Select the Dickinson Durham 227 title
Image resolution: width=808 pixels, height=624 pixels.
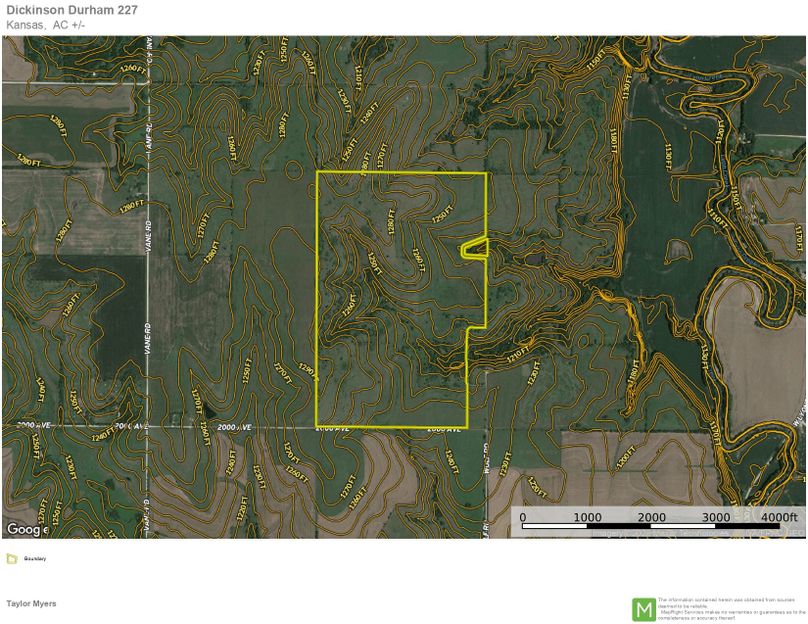(72, 10)
